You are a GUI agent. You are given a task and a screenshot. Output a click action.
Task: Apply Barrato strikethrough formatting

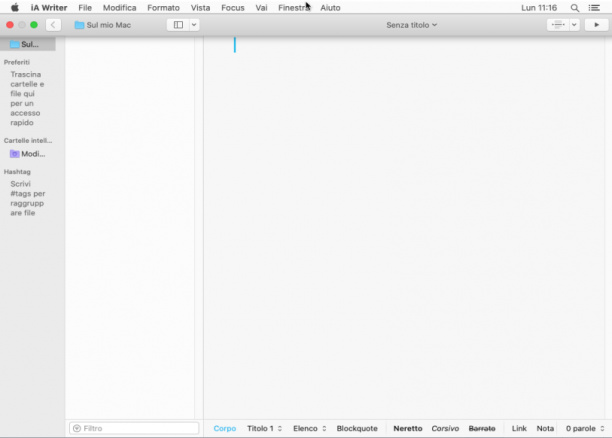point(482,428)
